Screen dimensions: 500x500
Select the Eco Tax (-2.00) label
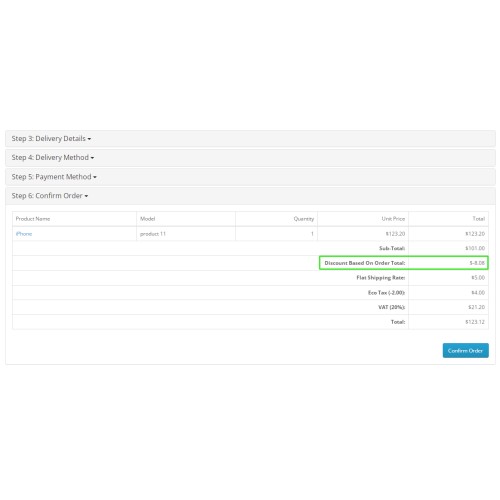pyautogui.click(x=386, y=292)
